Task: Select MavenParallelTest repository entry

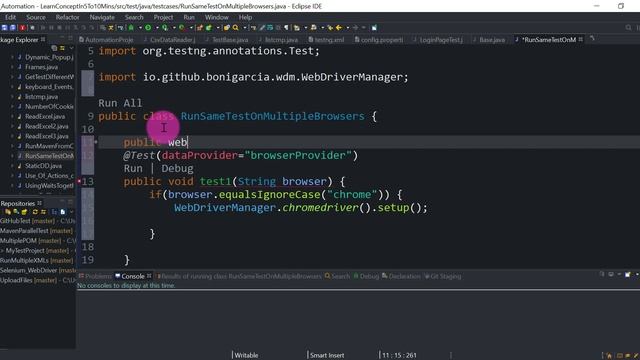Action: 37,231
